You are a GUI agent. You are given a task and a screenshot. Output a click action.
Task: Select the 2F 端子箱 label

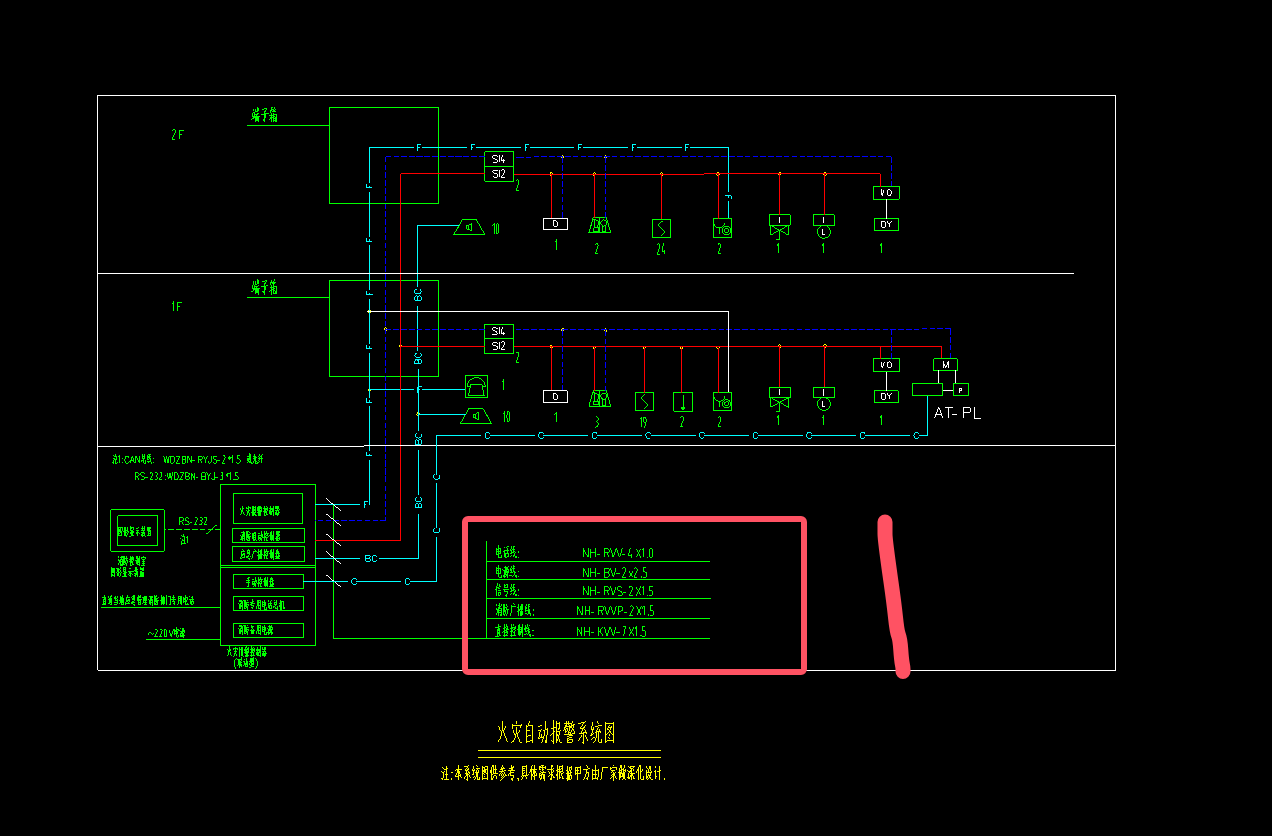pos(264,116)
